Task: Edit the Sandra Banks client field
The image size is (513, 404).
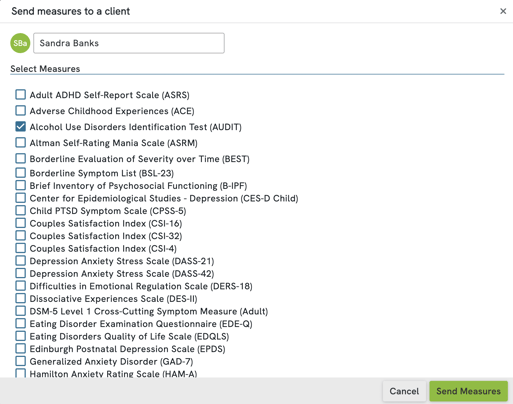Action: (129, 43)
